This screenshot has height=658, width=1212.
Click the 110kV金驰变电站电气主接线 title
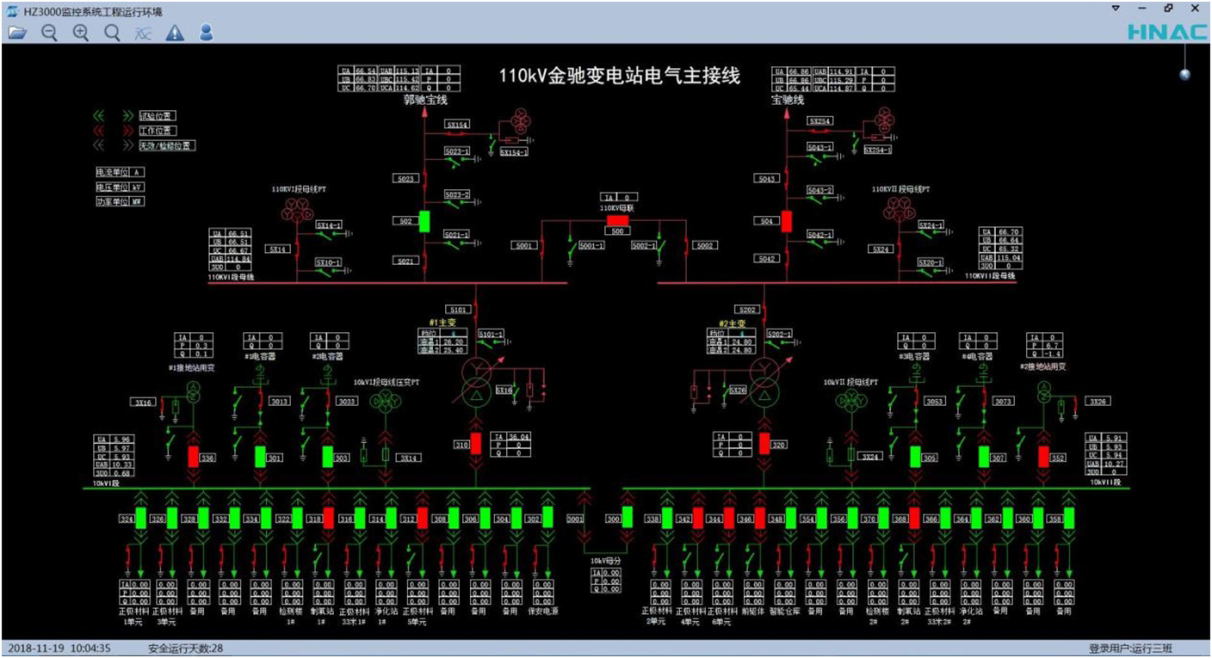click(x=620, y=76)
